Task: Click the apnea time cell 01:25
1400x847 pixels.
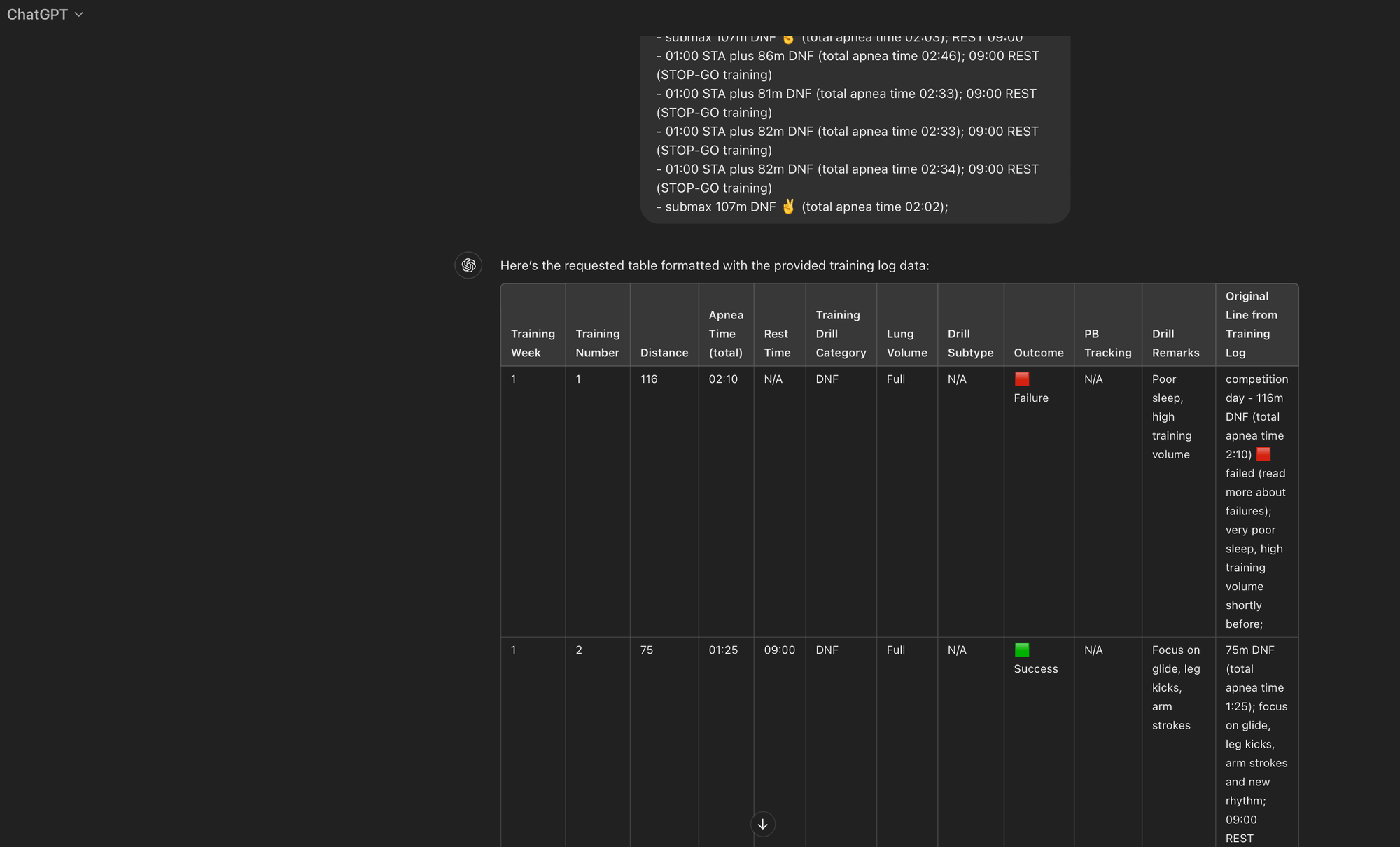Action: (723, 650)
